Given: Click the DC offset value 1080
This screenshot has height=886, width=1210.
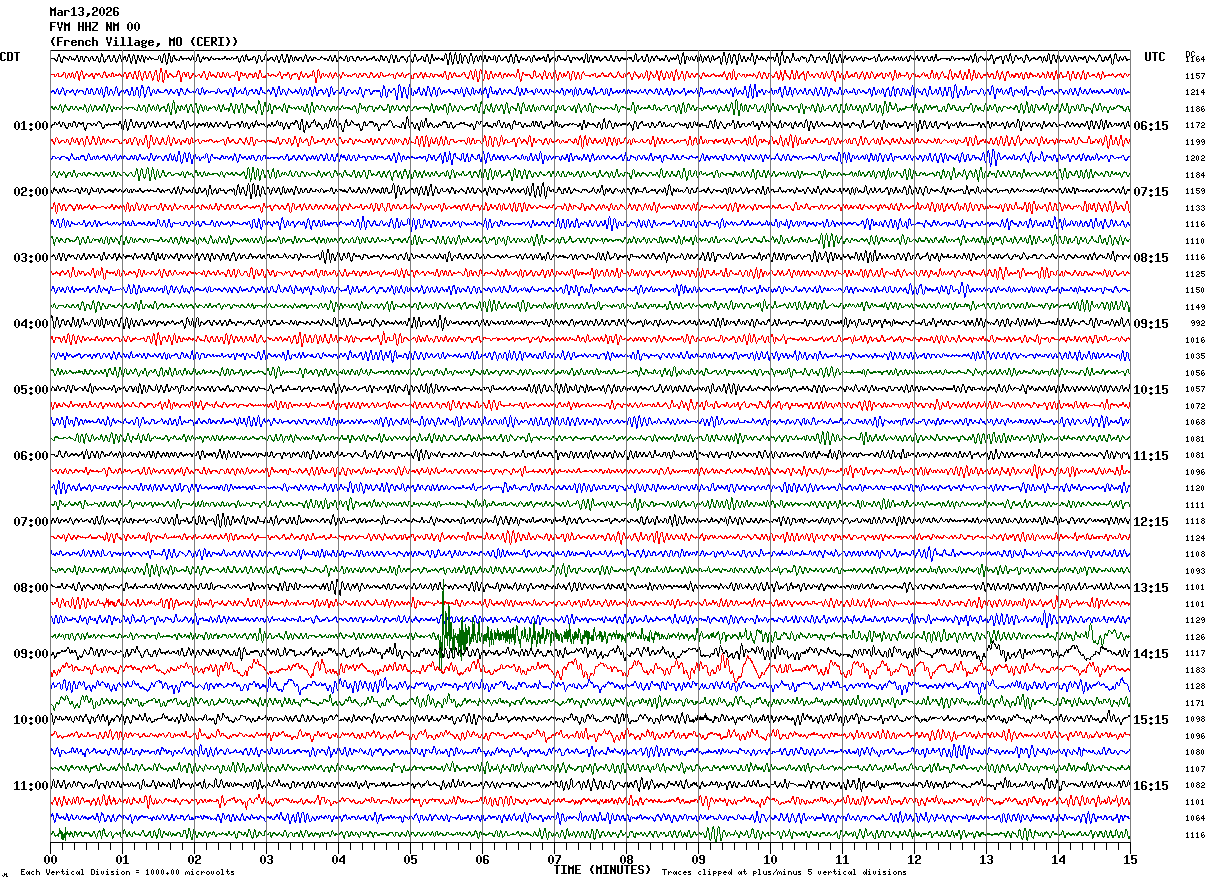Looking at the screenshot, I should coord(1195,752).
